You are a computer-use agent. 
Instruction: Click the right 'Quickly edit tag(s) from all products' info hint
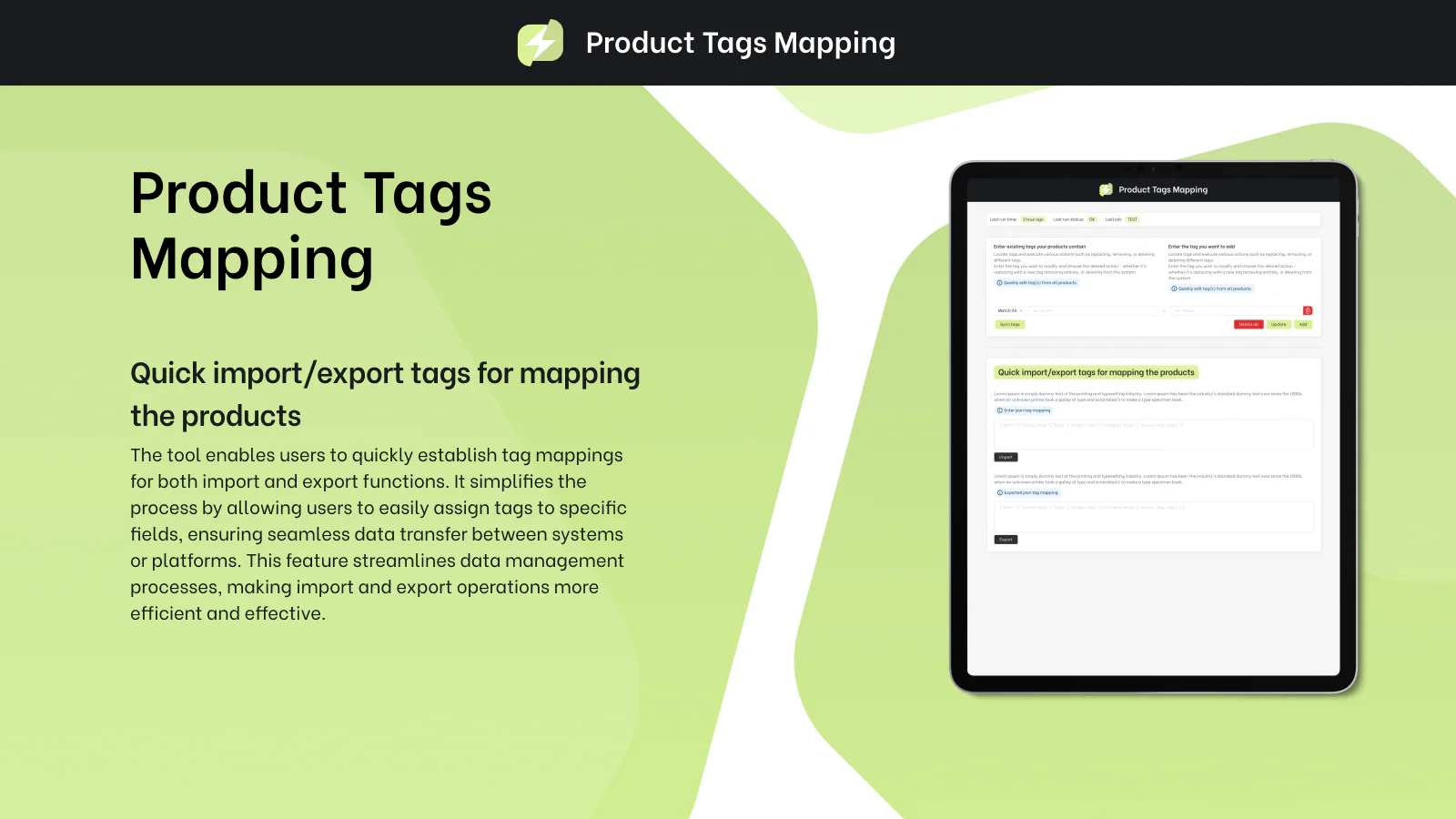[x=1211, y=288]
